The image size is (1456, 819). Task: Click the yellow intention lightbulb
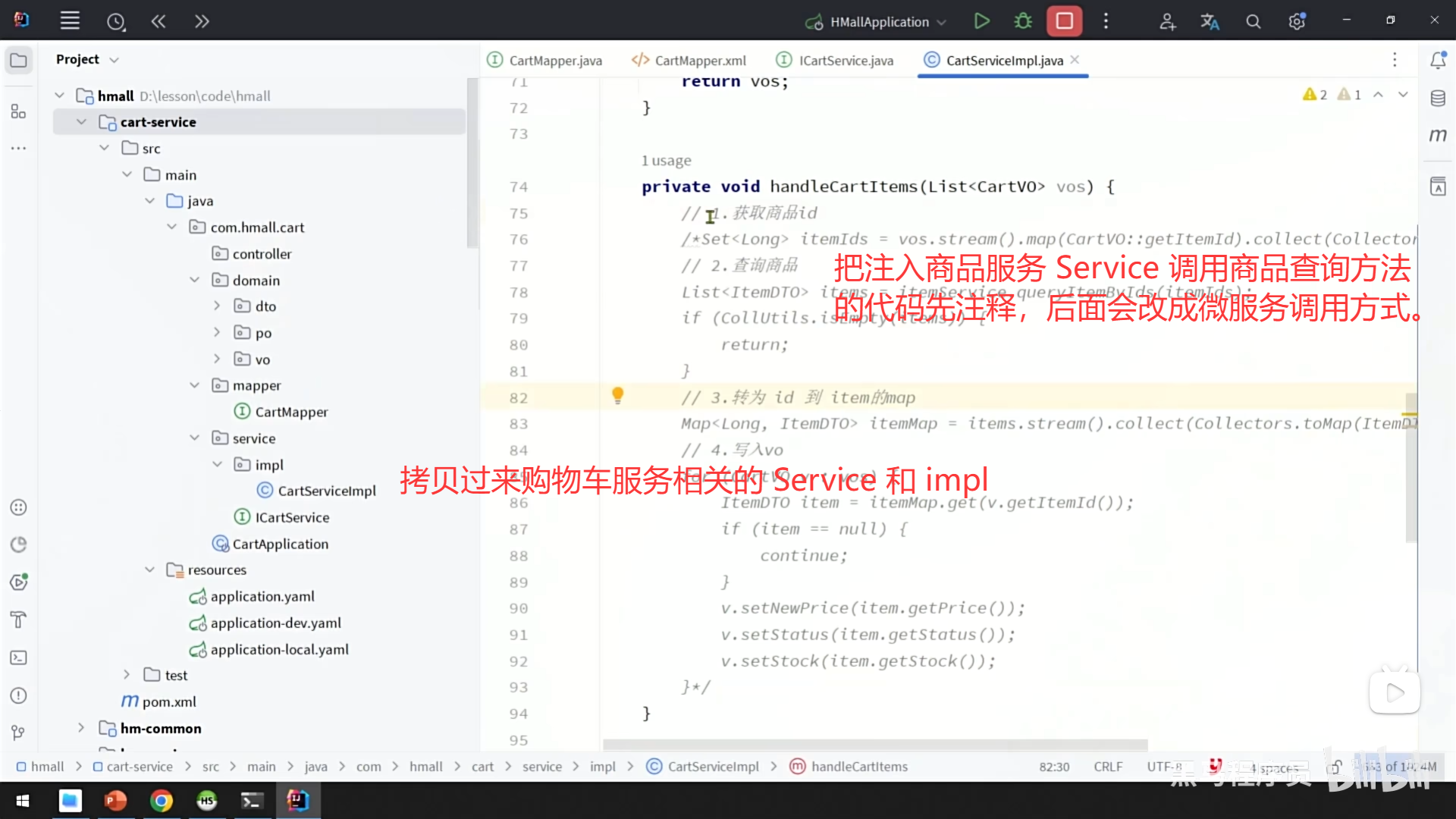coord(617,395)
